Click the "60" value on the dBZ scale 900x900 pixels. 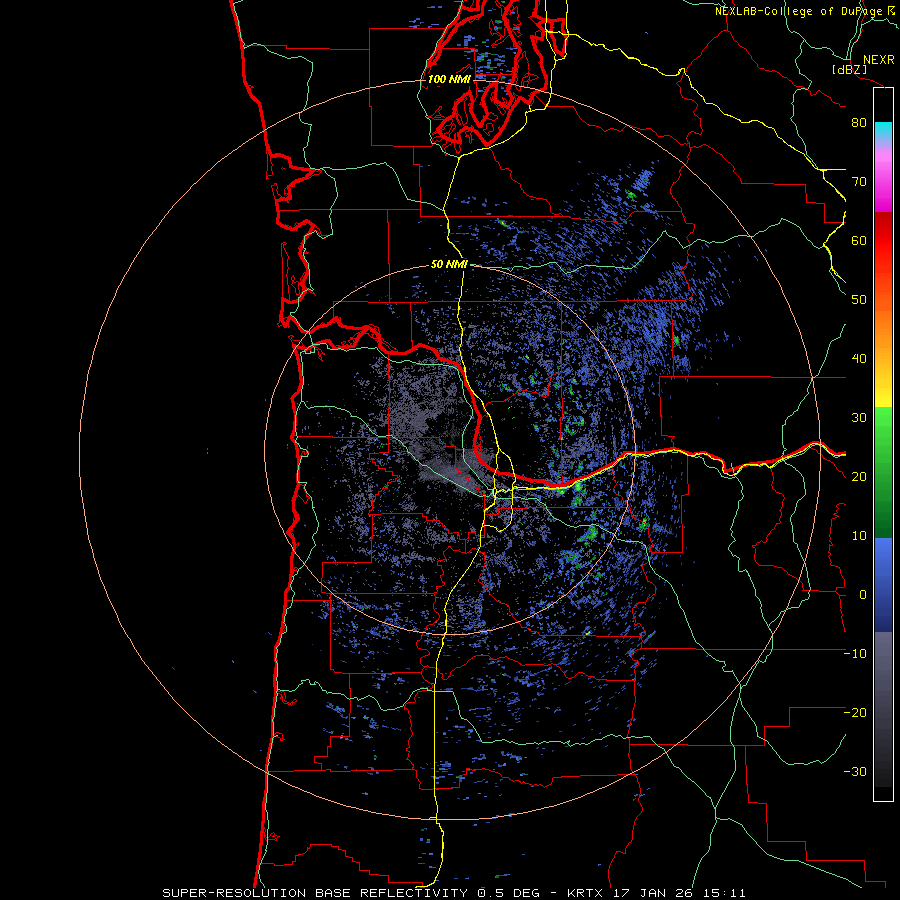[x=859, y=240]
